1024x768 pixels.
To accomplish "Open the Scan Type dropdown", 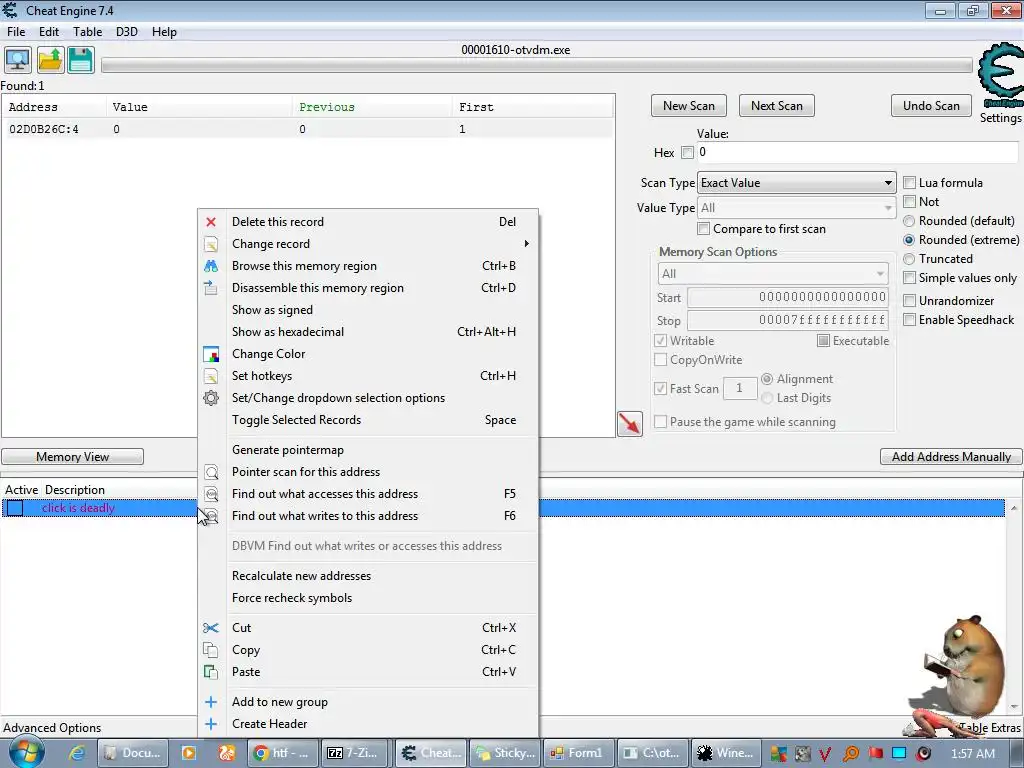I will (796, 183).
